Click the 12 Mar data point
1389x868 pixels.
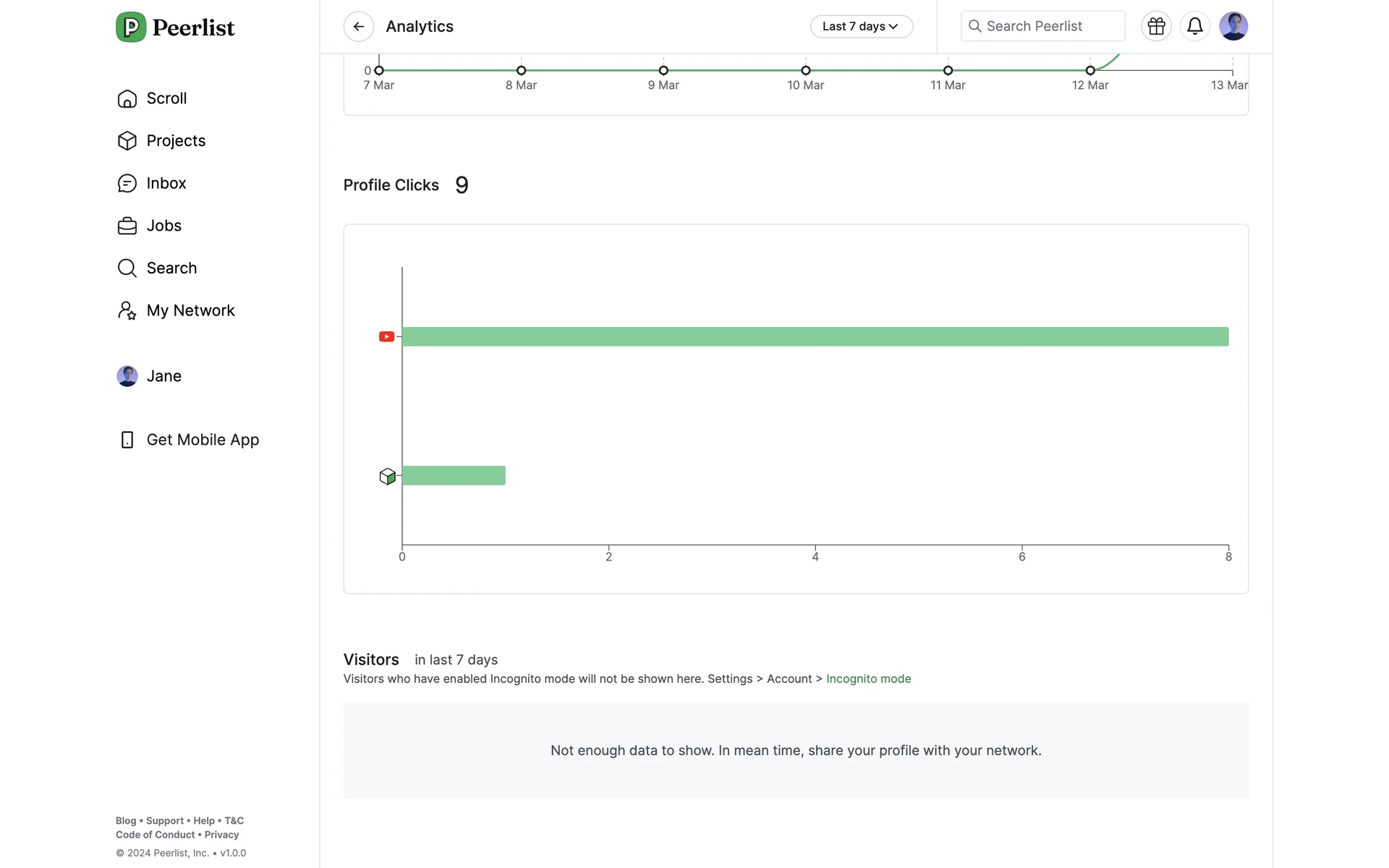[1089, 71]
